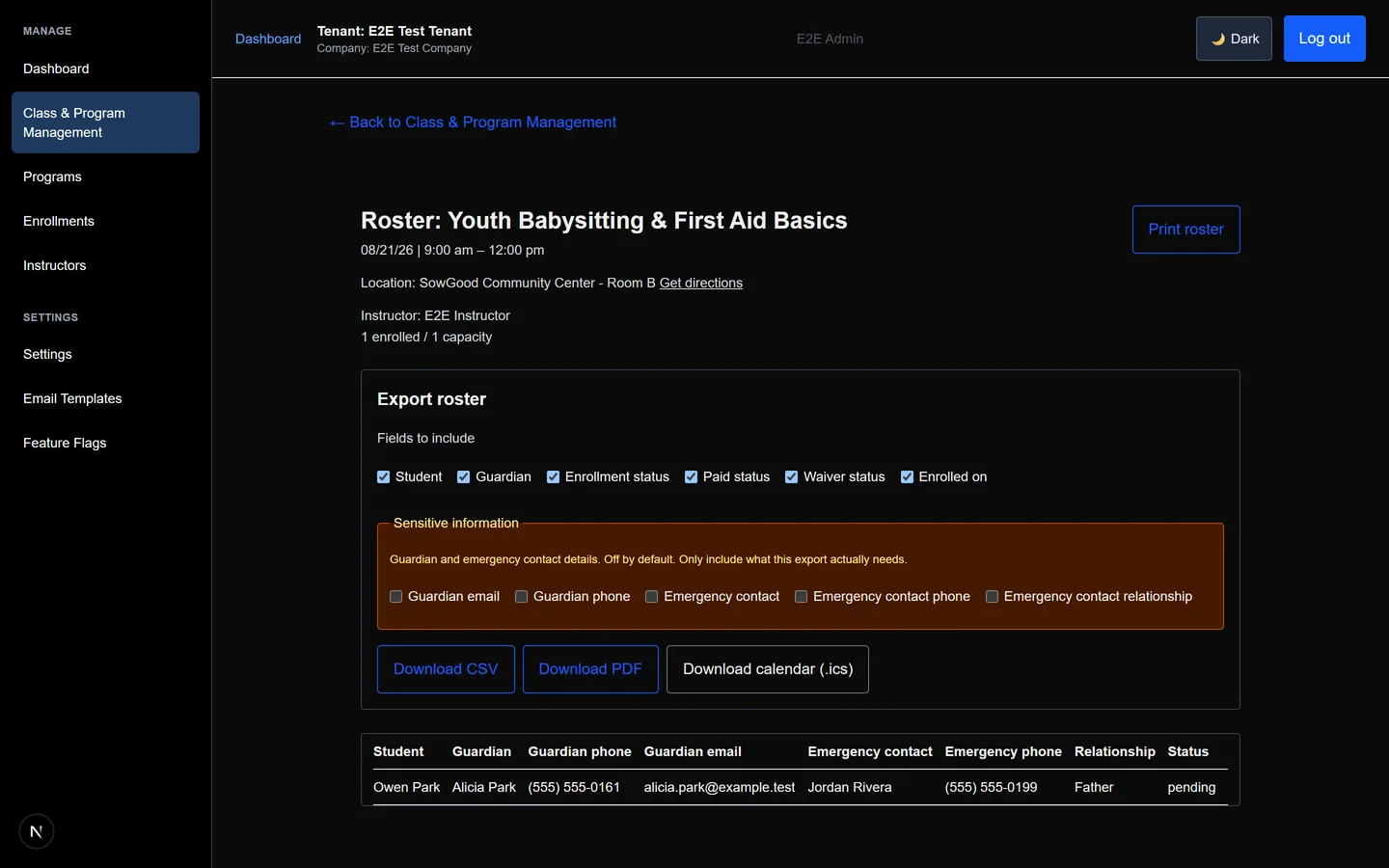Click the (555) 555-0199 phone cell

pyautogui.click(x=992, y=787)
